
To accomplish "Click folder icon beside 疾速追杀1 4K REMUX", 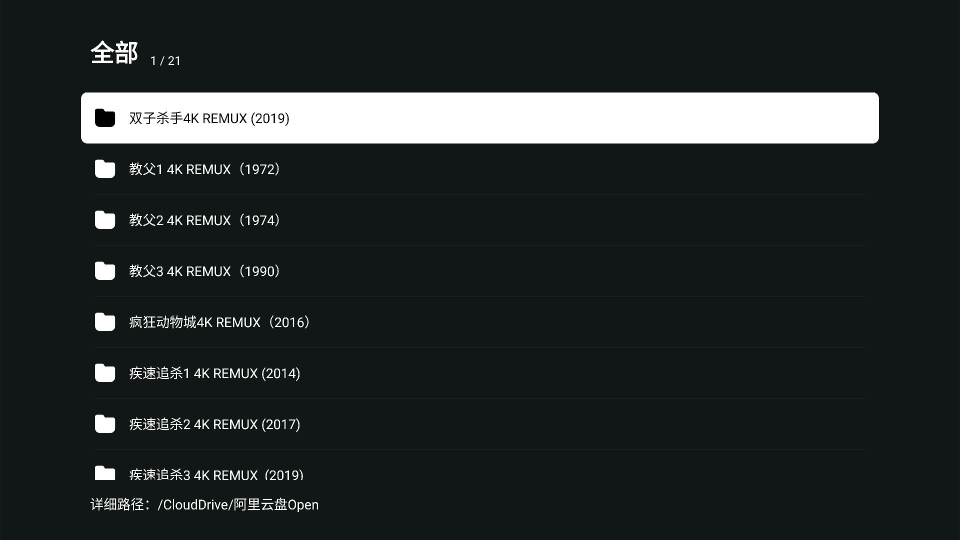I will pos(105,373).
